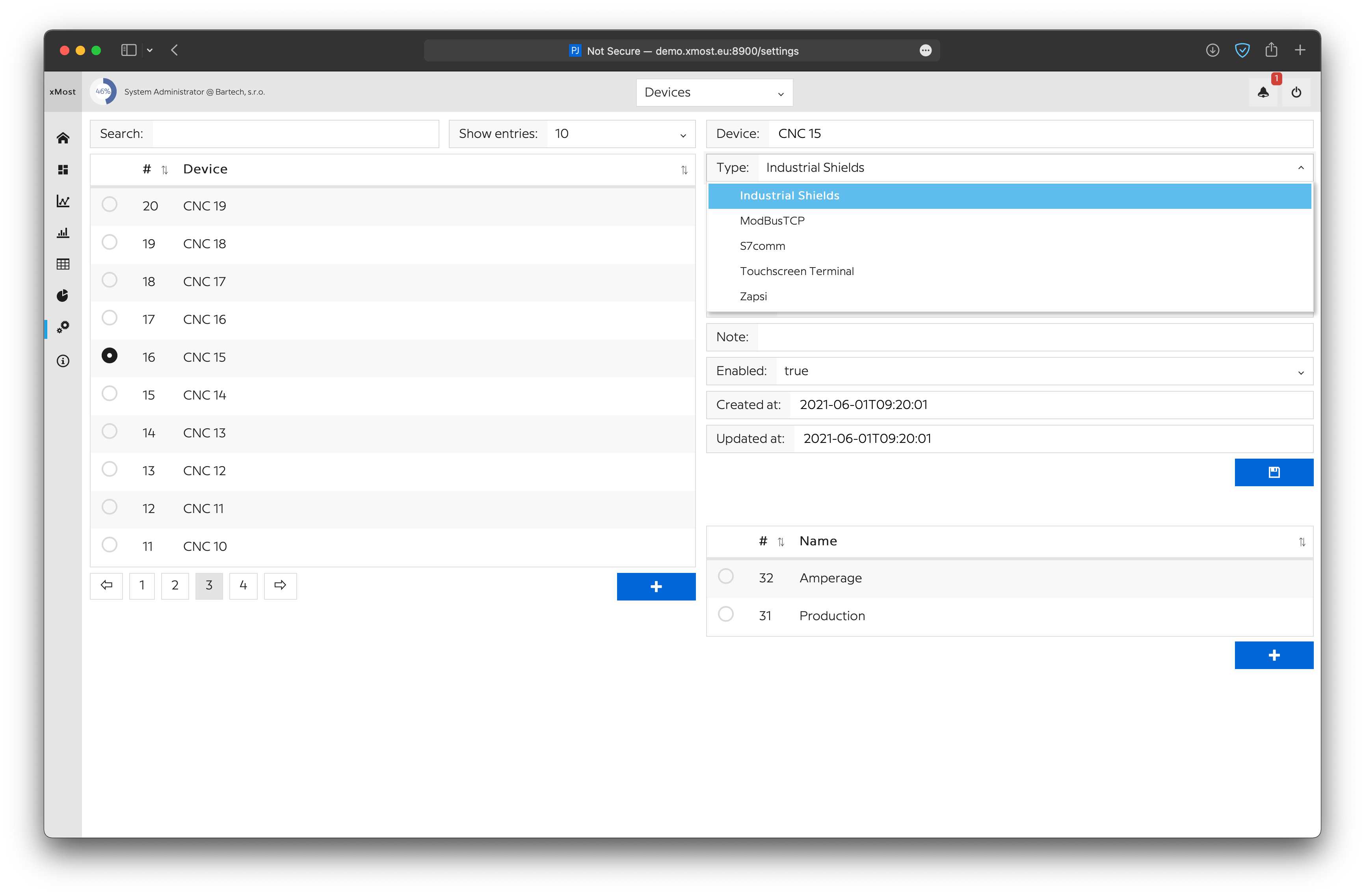Choose ModBusTCP from type list

pos(772,221)
